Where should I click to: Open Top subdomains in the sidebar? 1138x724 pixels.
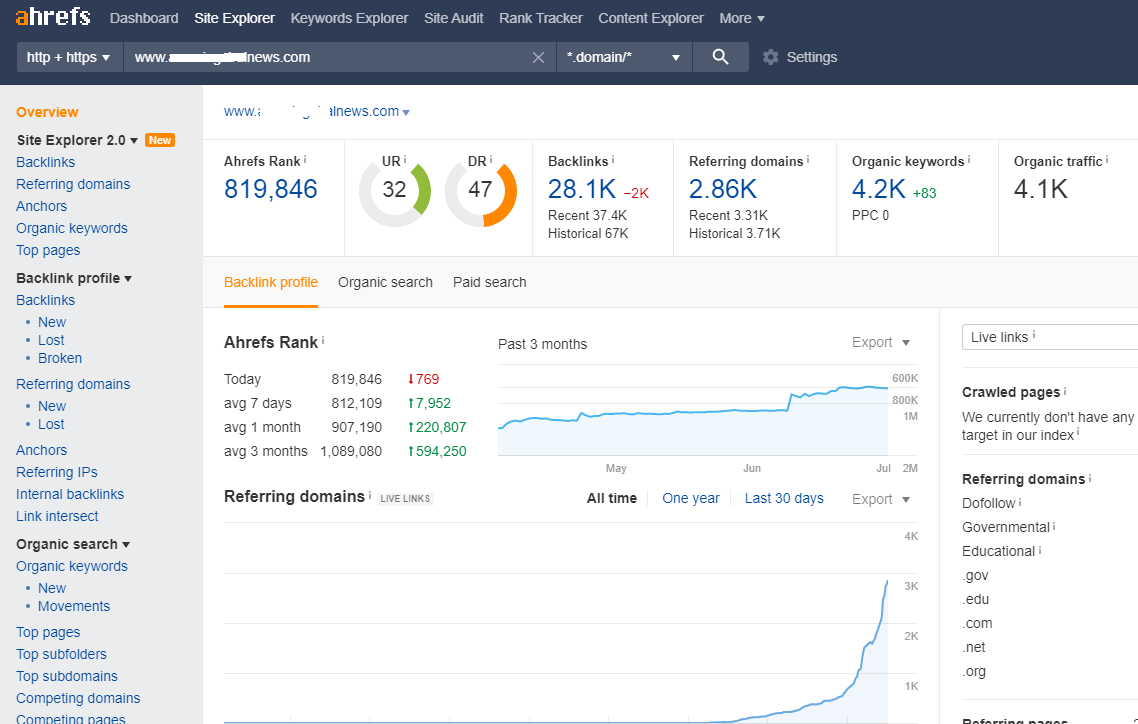pos(67,676)
